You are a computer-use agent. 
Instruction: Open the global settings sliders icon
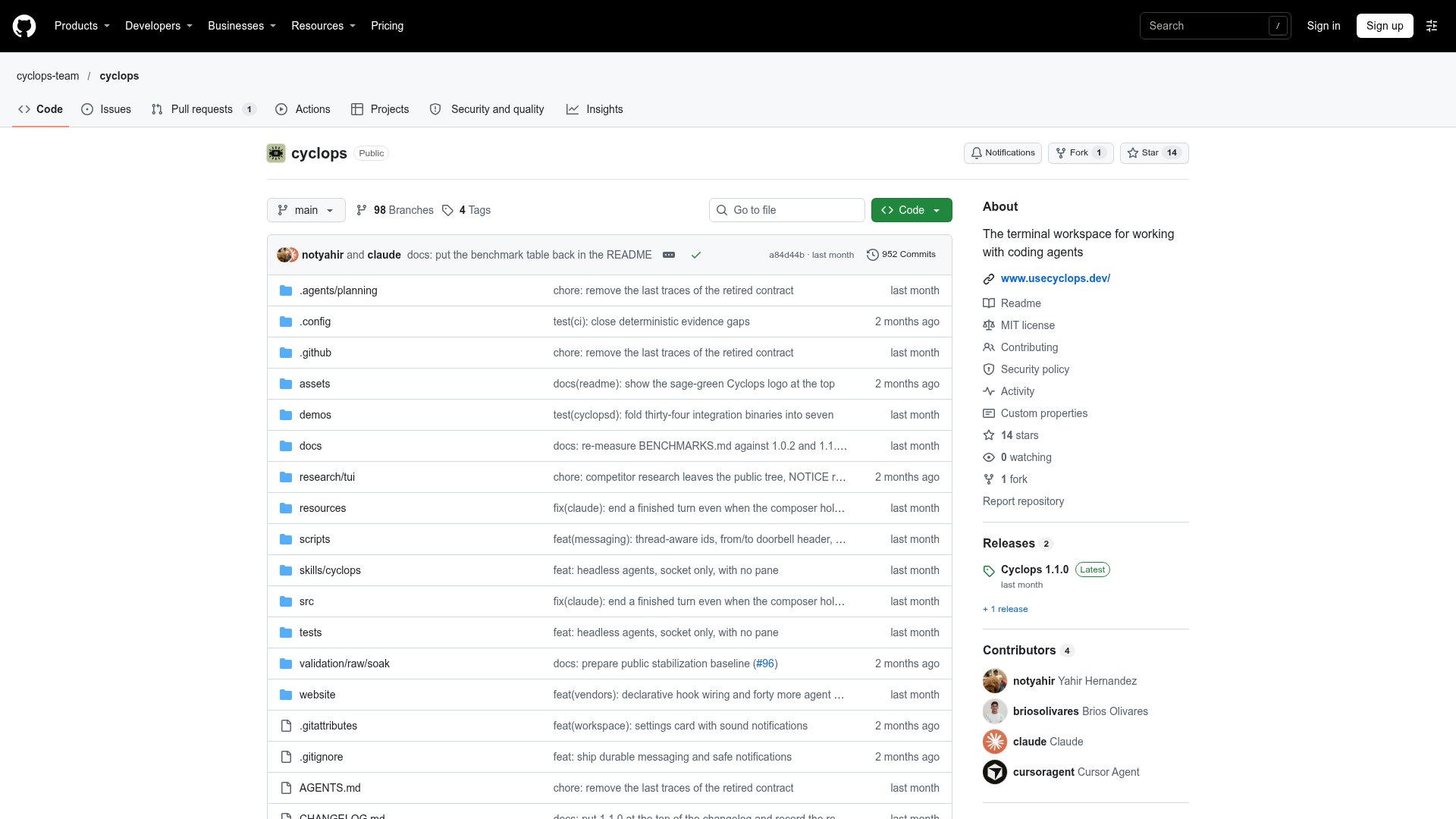tap(1432, 26)
